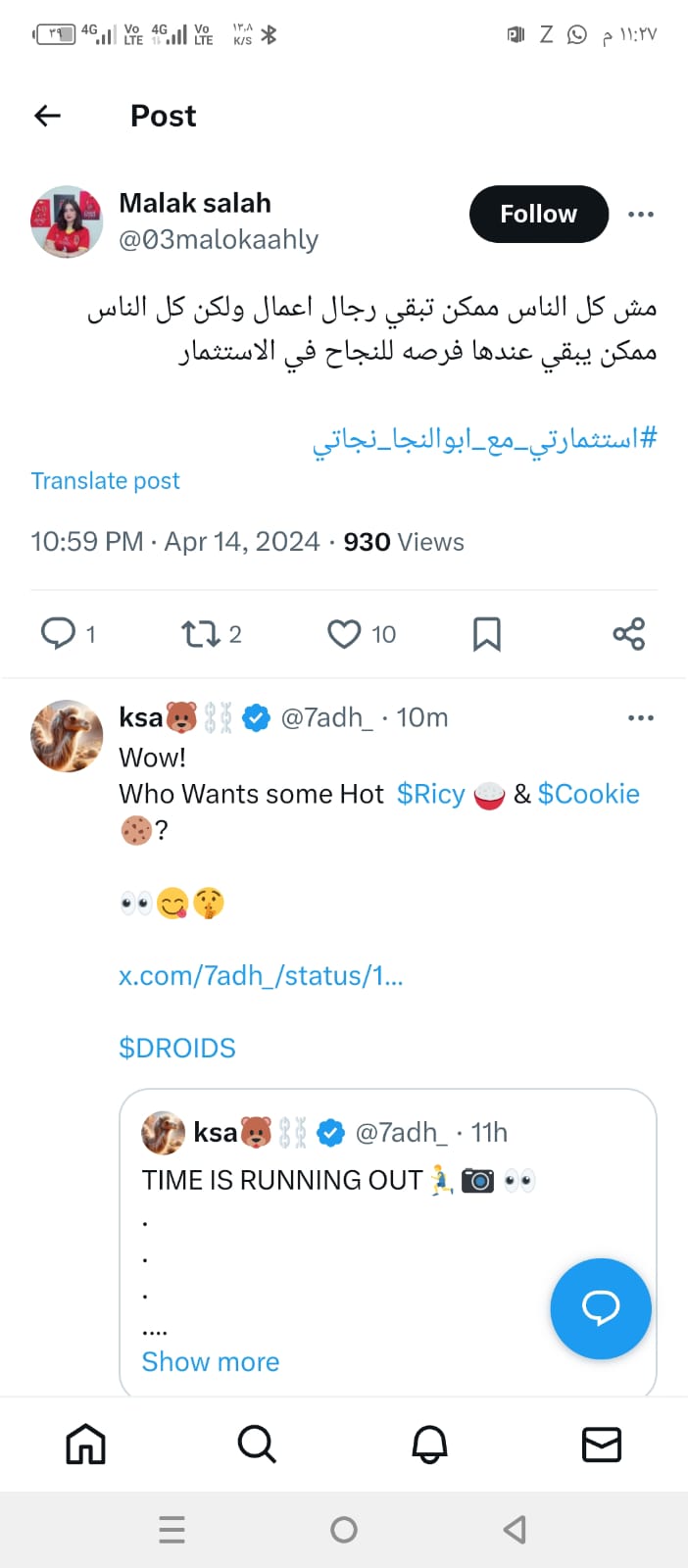Open the $Ricy cashtag
Viewport: 688px width, 1568px height.
pos(431,794)
